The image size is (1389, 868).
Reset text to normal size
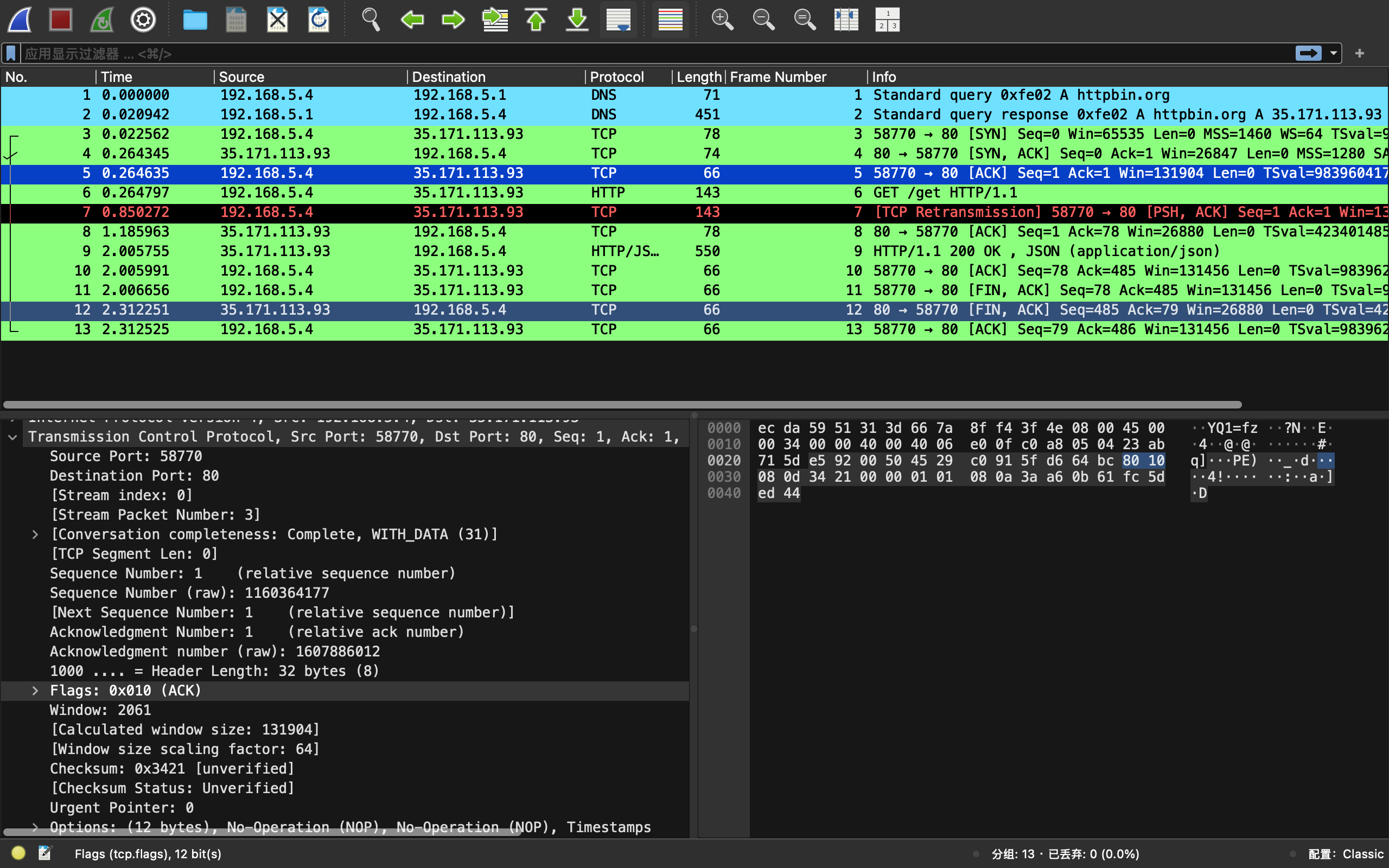point(805,20)
